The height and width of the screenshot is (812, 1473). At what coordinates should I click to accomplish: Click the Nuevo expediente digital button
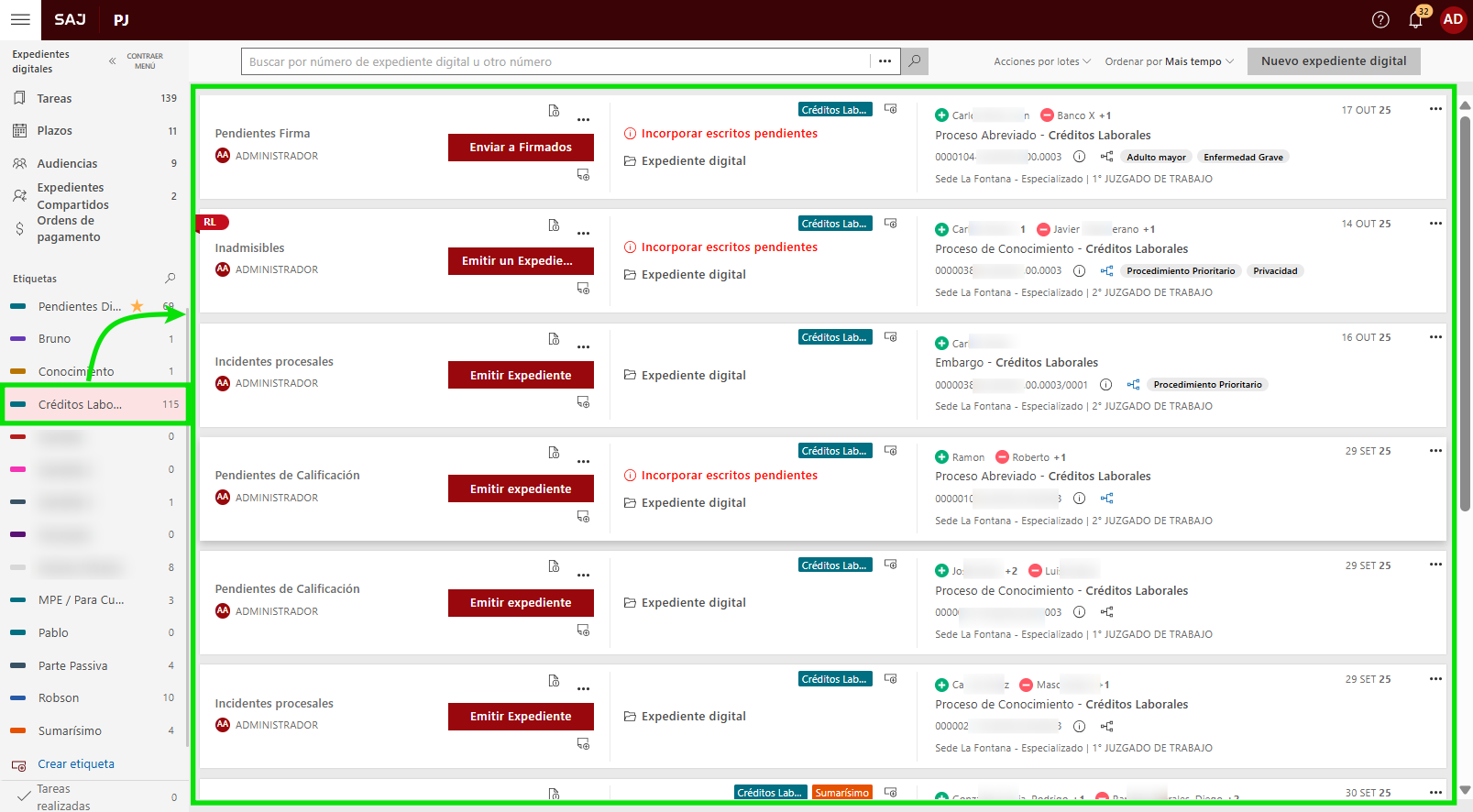pos(1333,61)
